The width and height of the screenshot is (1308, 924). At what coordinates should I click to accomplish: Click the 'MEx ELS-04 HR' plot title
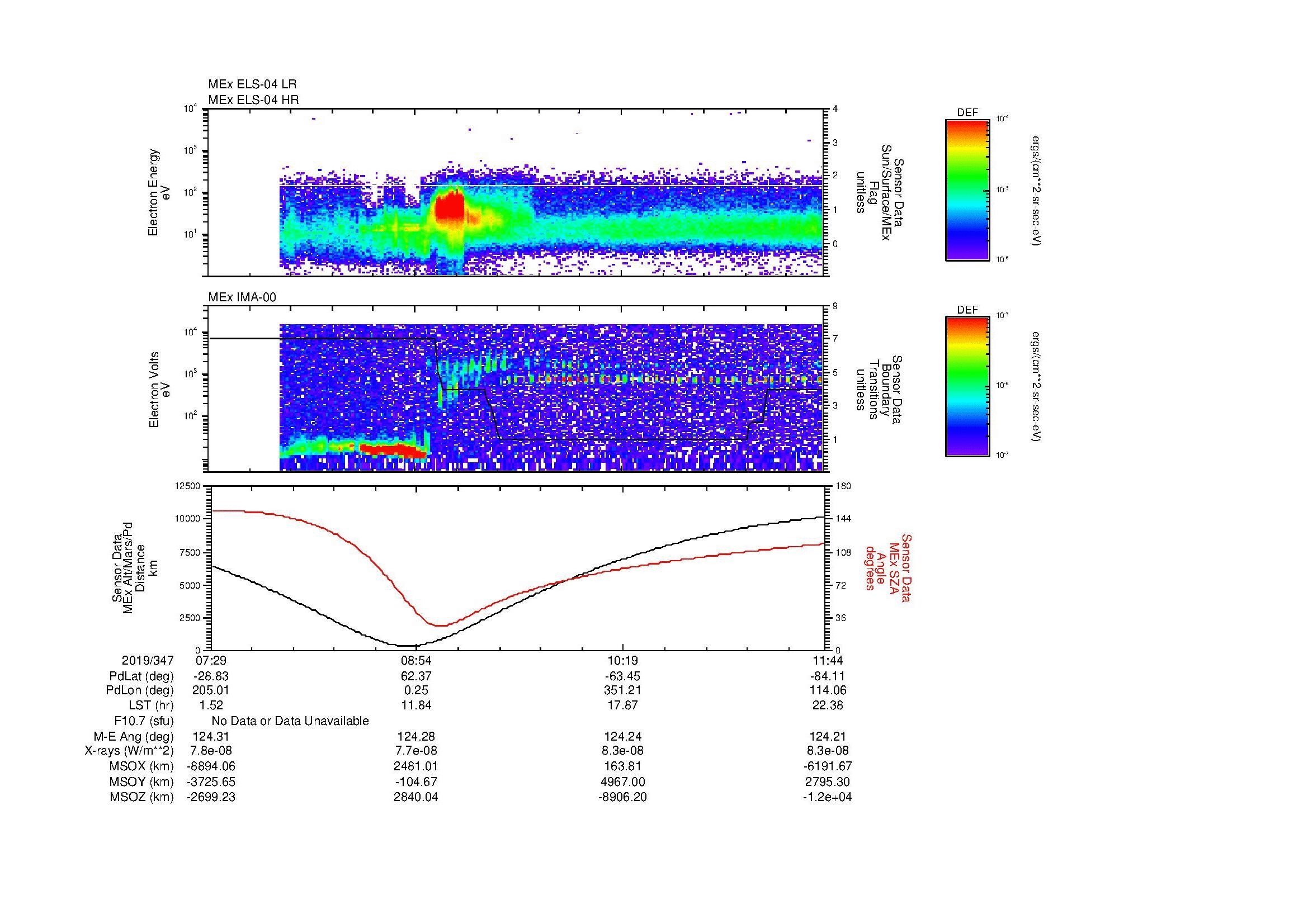click(x=253, y=99)
